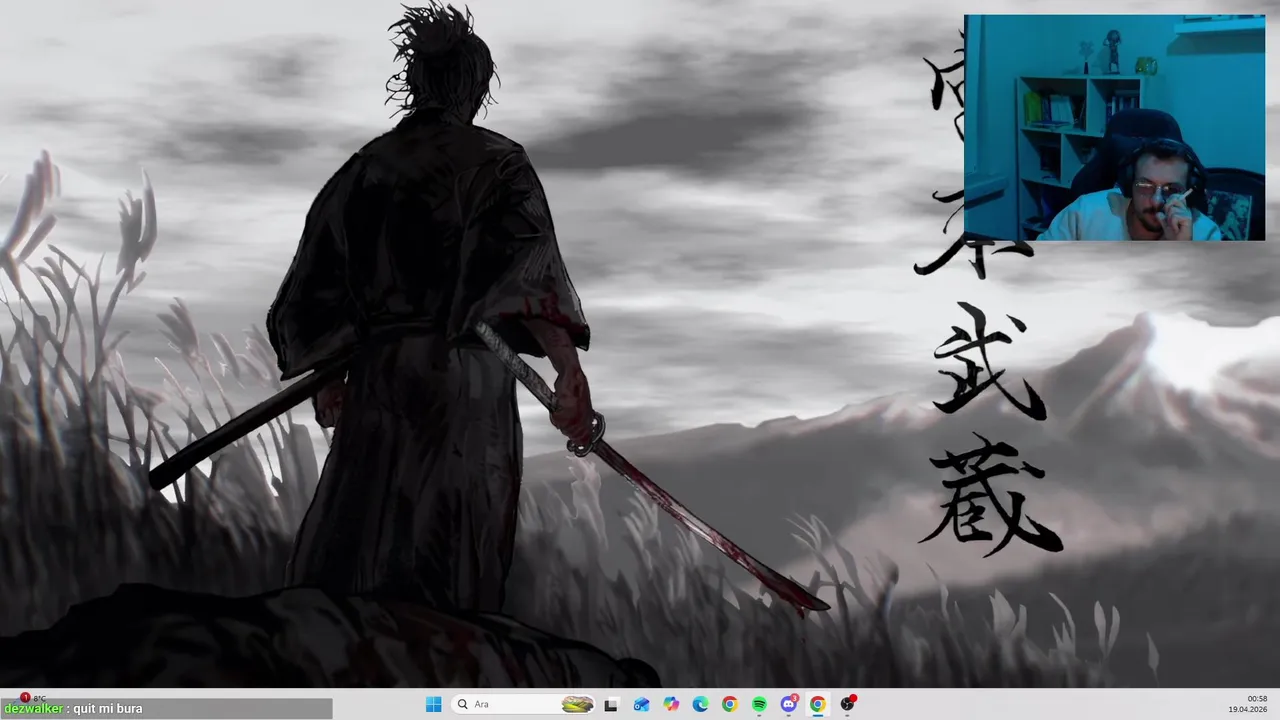Open the Windows Start menu
Screen dimensions: 1280x720
[x=433, y=704]
